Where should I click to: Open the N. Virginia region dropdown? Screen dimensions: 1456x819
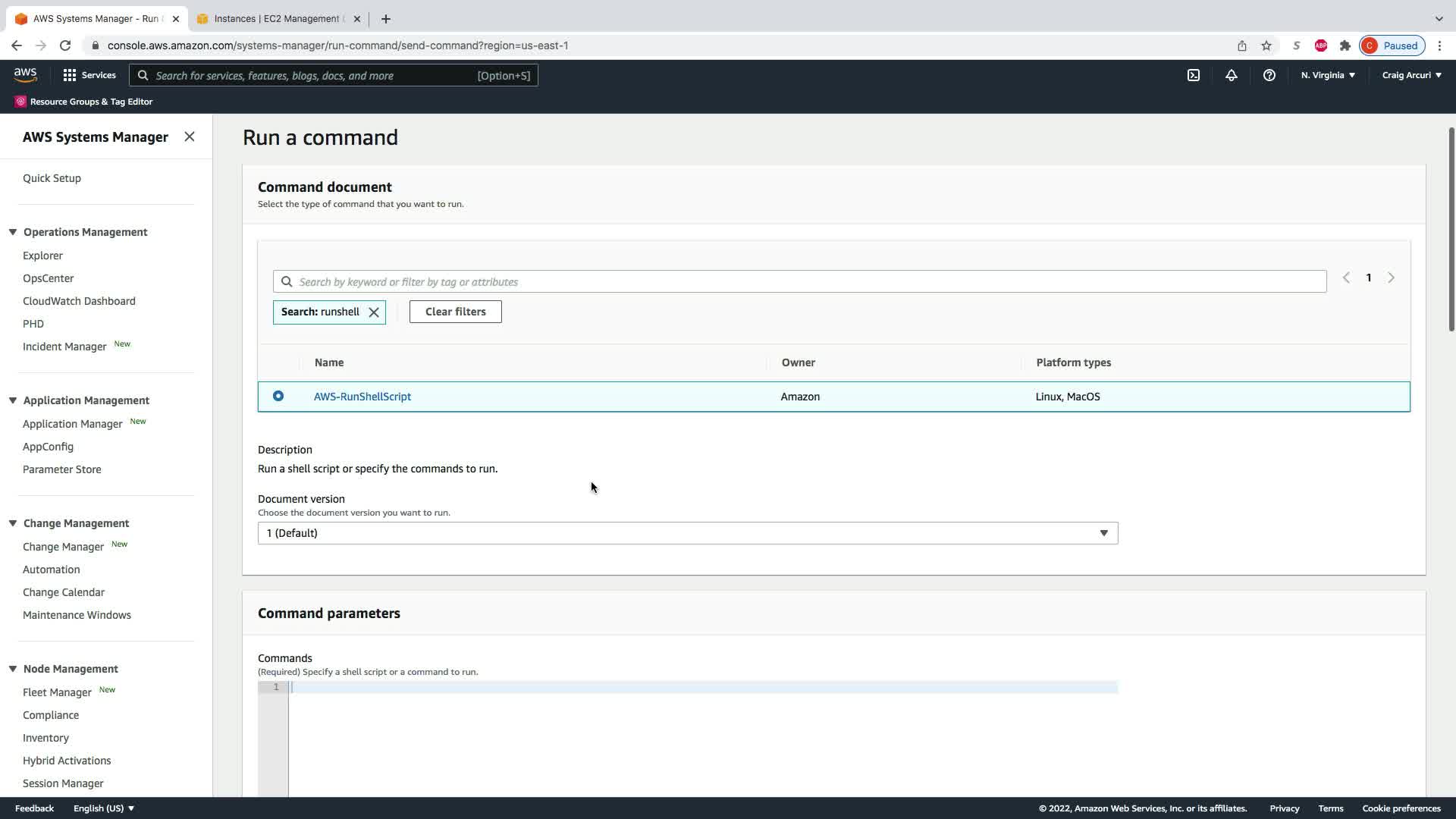coord(1327,75)
